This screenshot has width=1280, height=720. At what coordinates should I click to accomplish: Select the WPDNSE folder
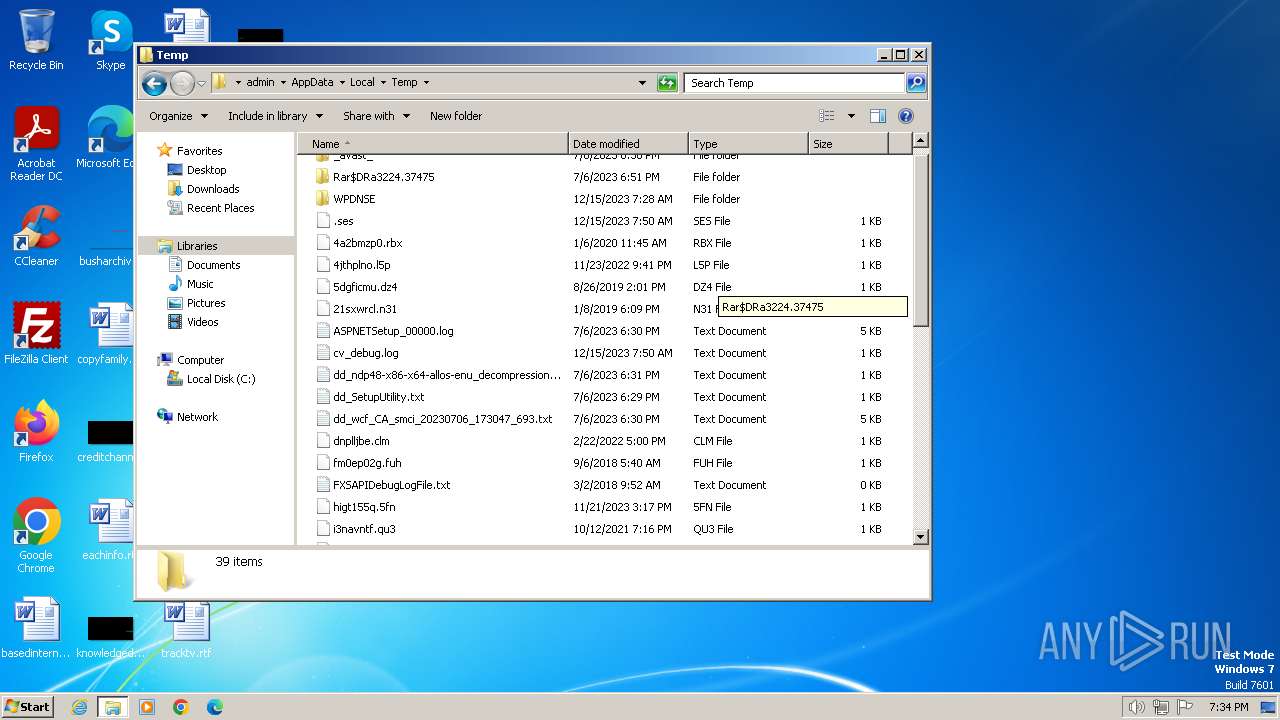click(x=354, y=199)
